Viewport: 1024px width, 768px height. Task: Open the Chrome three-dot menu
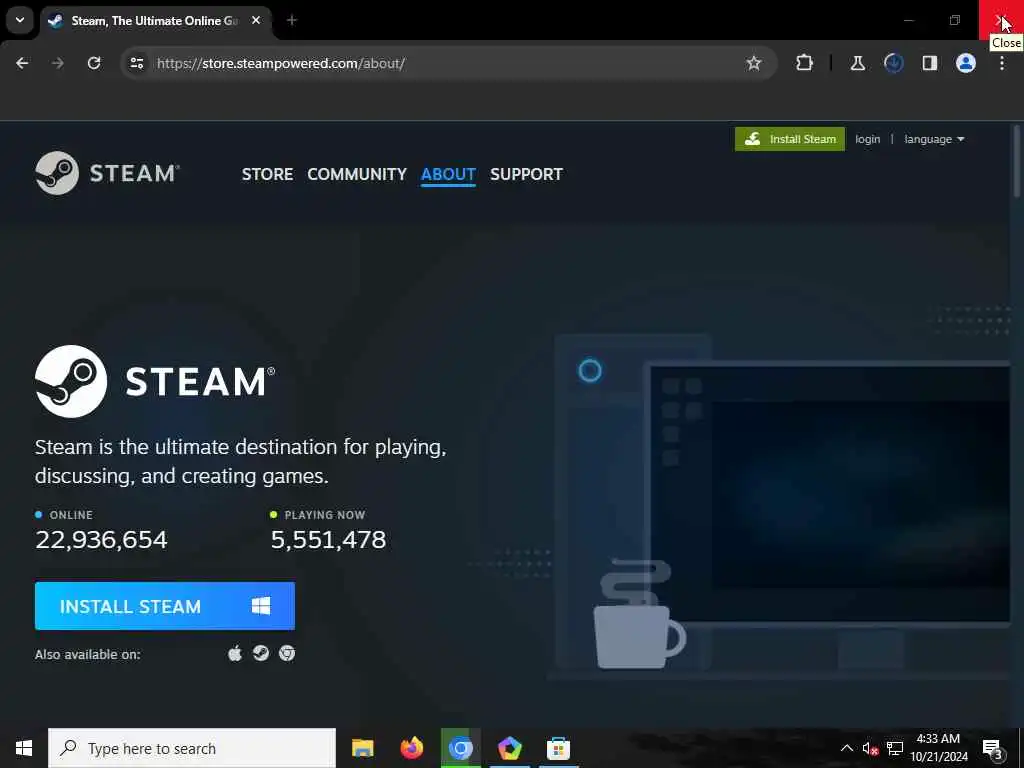[1002, 63]
